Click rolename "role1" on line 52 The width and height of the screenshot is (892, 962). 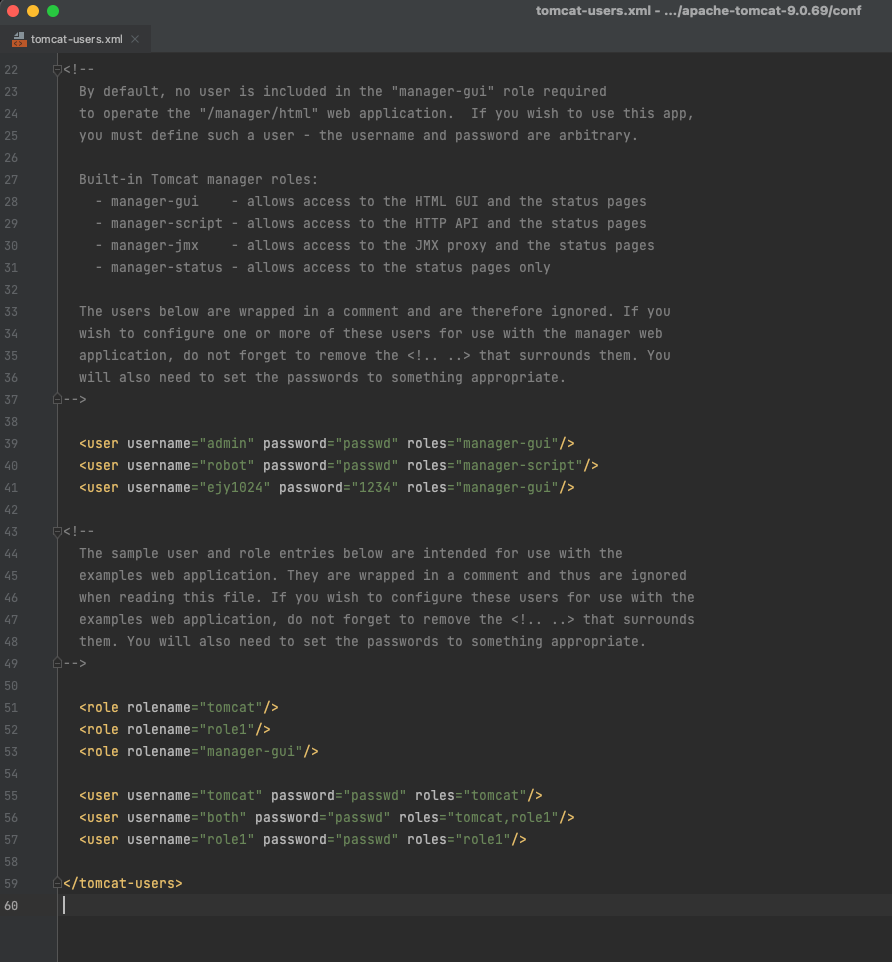[x=227, y=729]
